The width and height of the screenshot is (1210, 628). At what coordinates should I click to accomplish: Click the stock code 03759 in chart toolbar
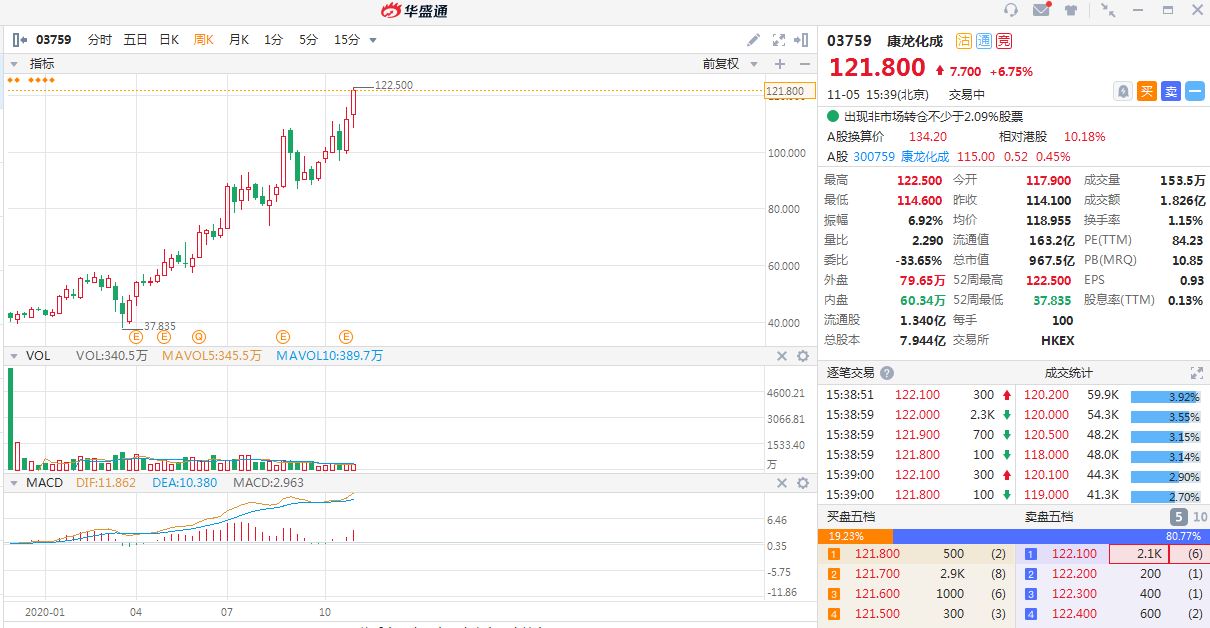tap(54, 40)
